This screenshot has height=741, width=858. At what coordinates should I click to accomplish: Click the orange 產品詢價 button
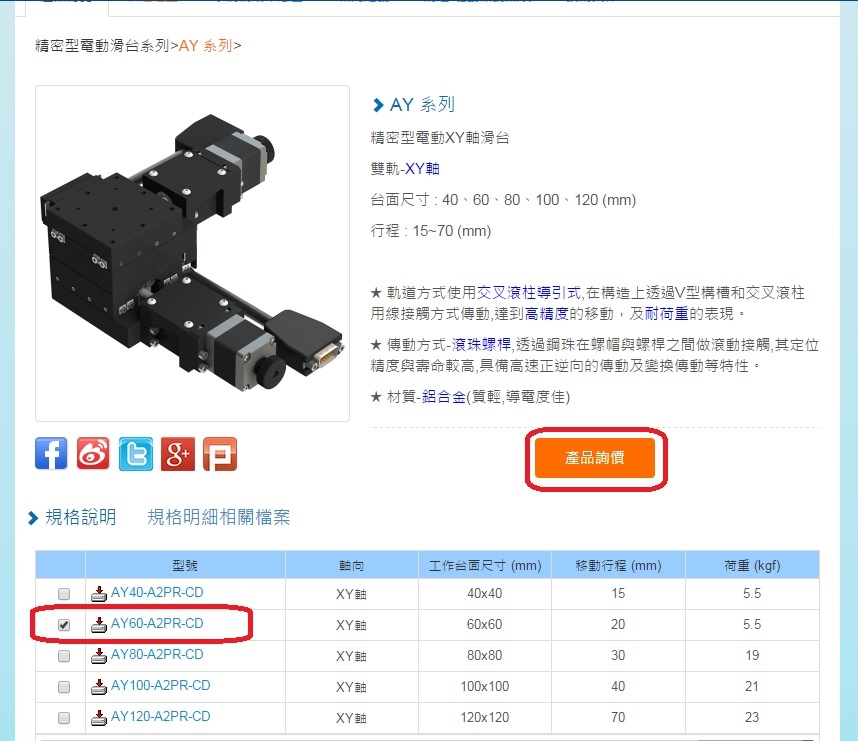pyautogui.click(x=595, y=458)
